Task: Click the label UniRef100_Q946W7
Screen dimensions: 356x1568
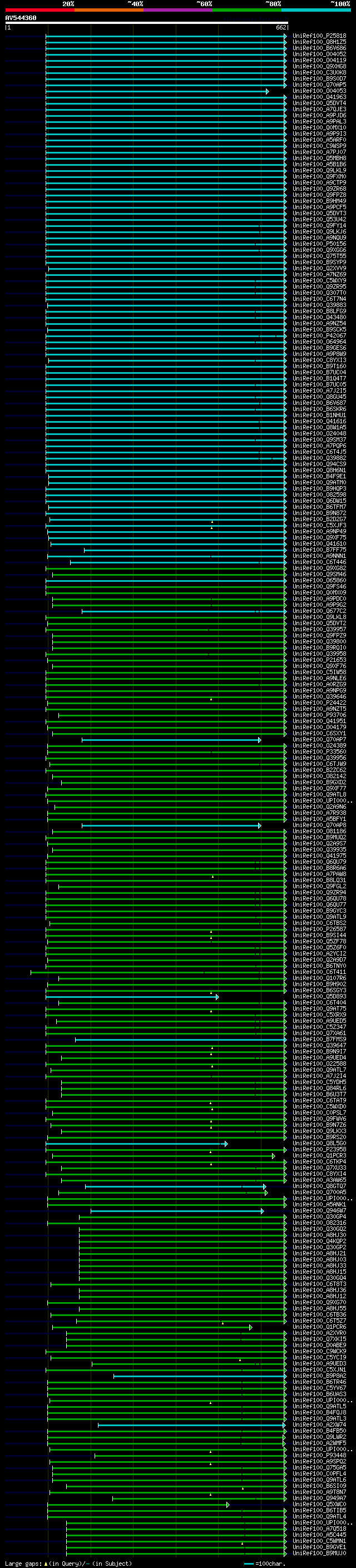Action: tap(319, 1211)
